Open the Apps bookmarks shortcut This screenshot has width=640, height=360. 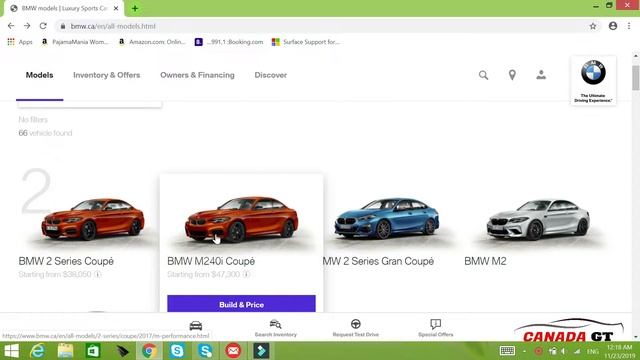(20, 42)
